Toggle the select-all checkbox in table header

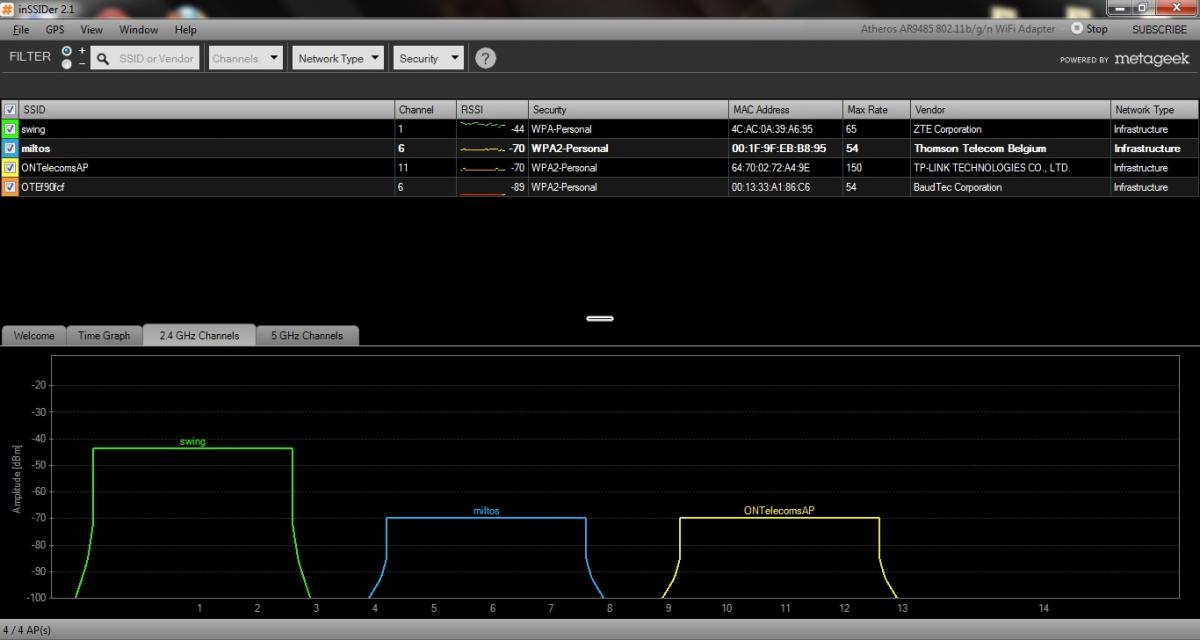(x=10, y=110)
